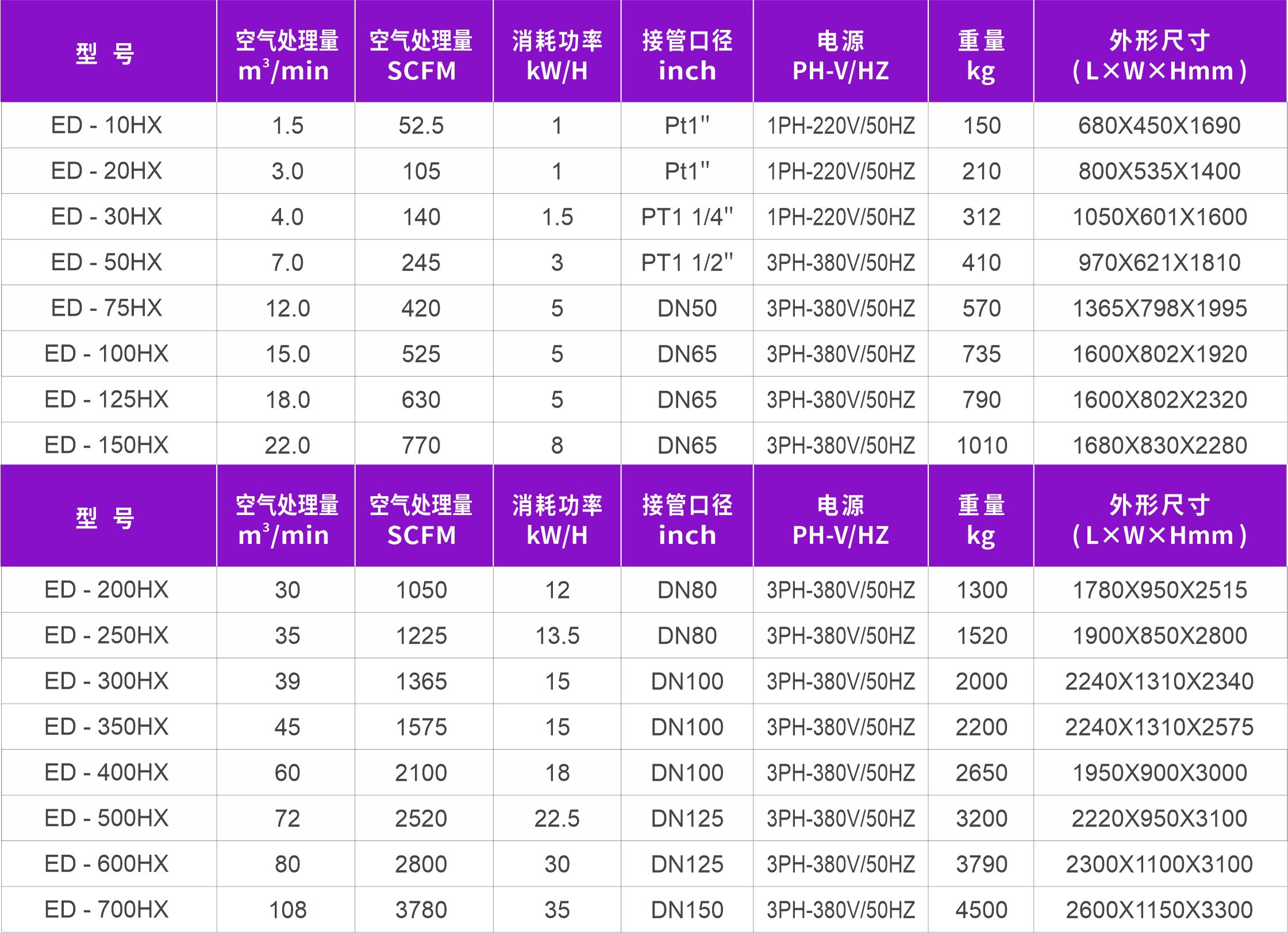
Task: Click the 22.5 power value
Action: tap(557, 818)
